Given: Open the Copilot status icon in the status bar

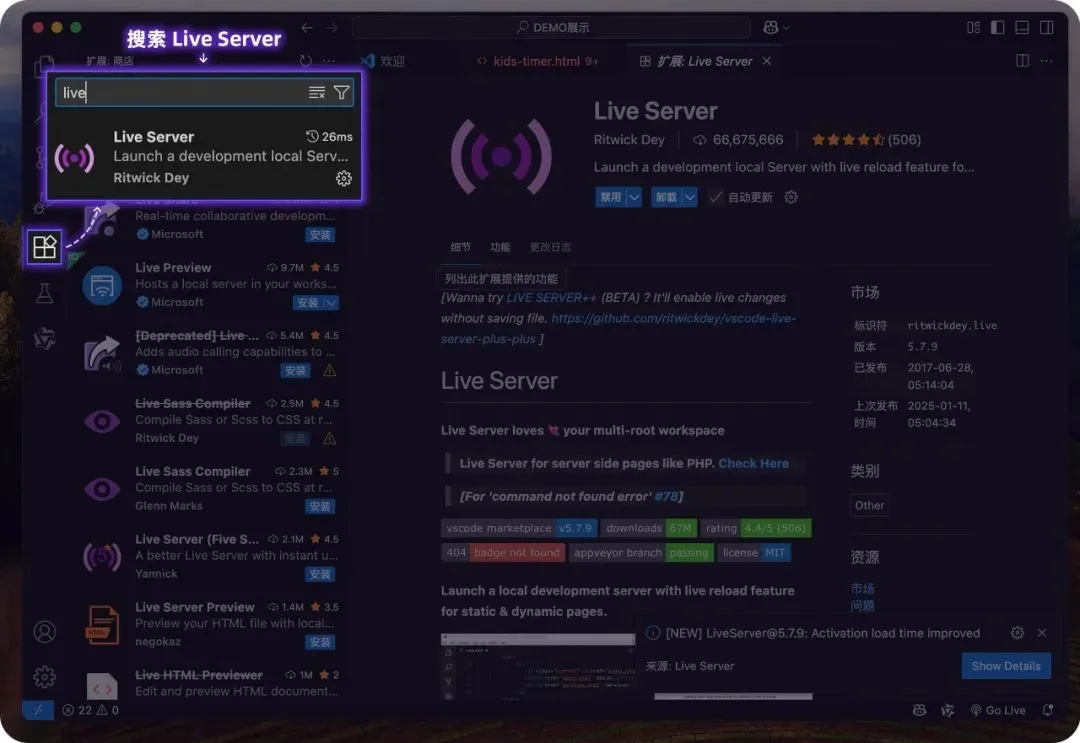Looking at the screenshot, I should coord(920,710).
